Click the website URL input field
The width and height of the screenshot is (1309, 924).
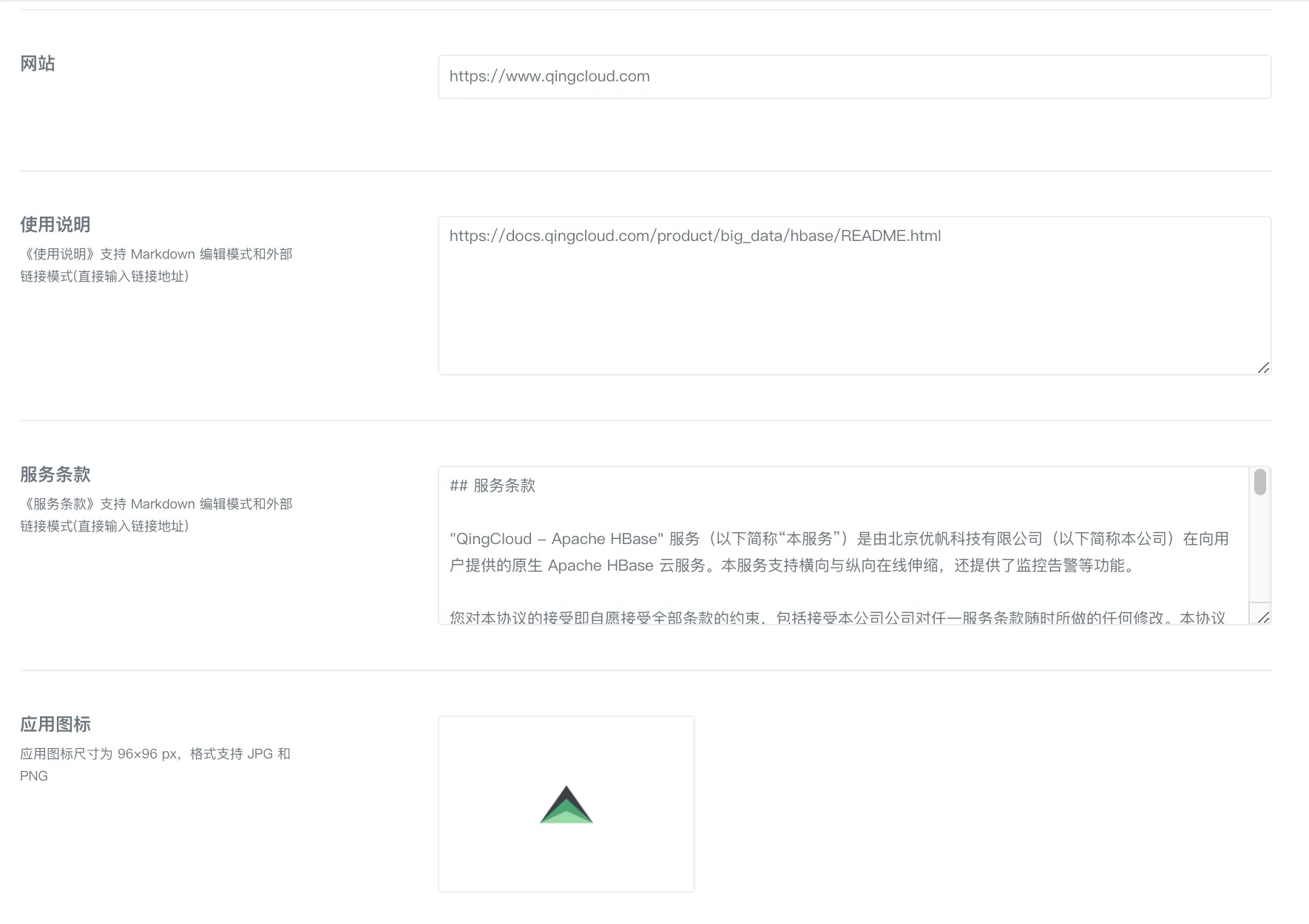point(854,77)
